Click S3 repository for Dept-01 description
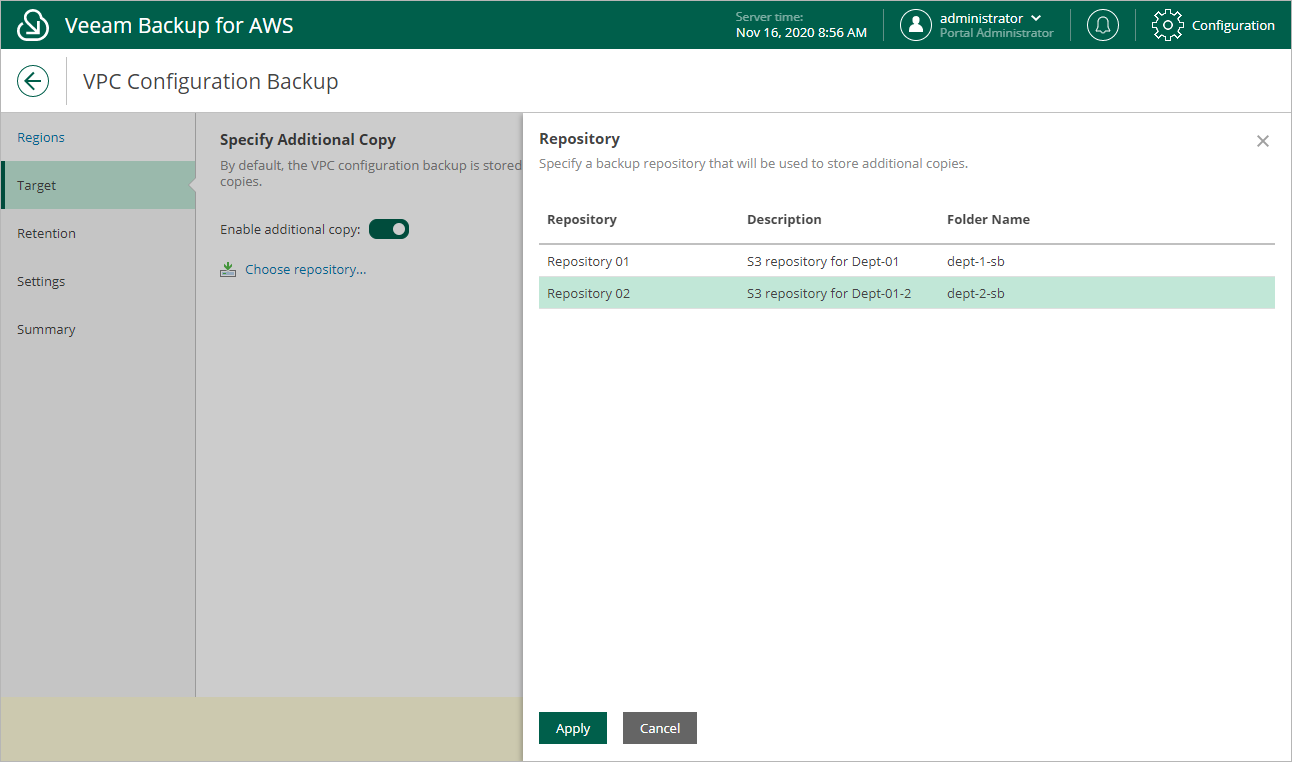This screenshot has width=1292, height=762. pos(823,261)
